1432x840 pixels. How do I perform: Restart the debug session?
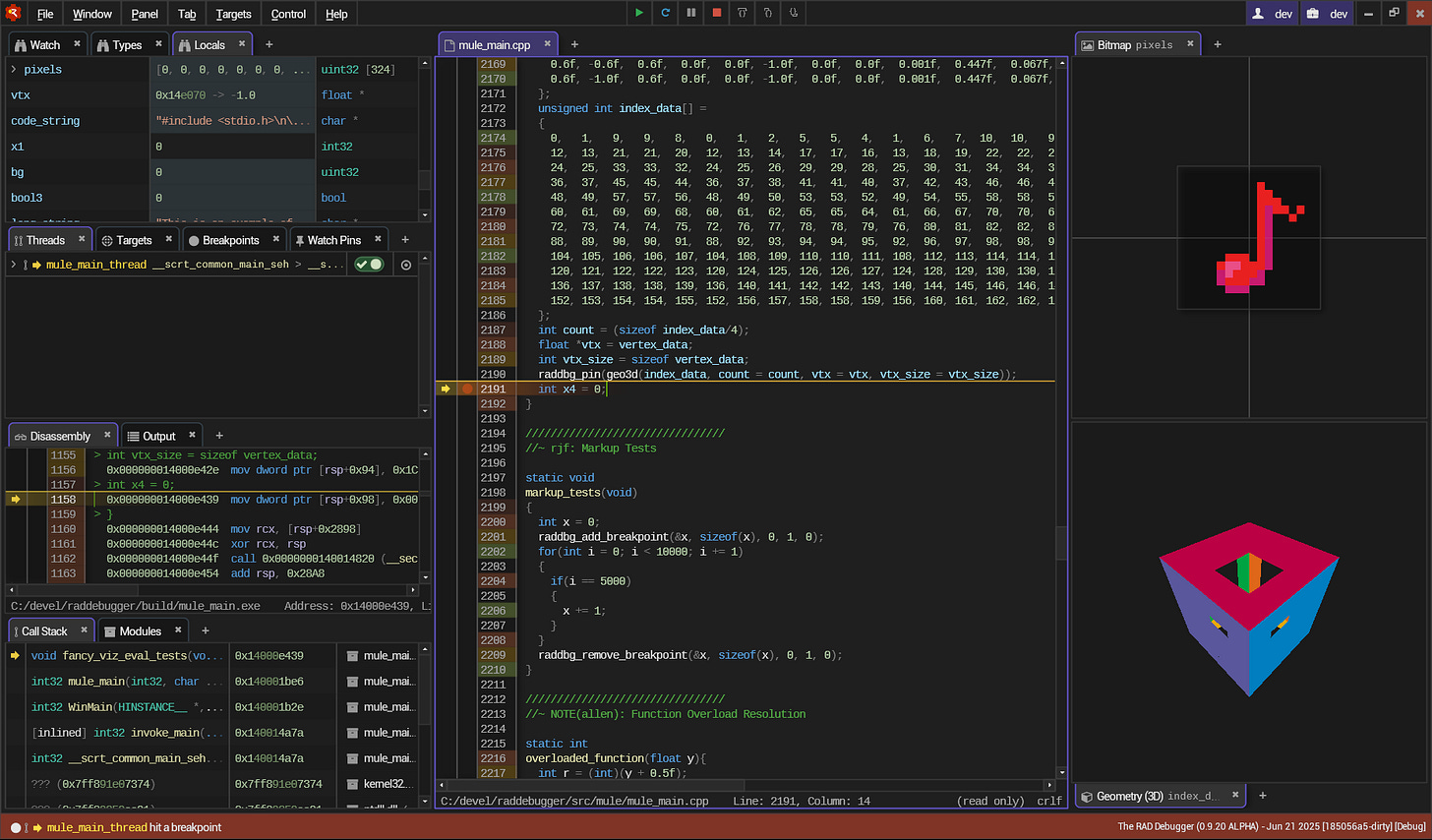click(665, 13)
